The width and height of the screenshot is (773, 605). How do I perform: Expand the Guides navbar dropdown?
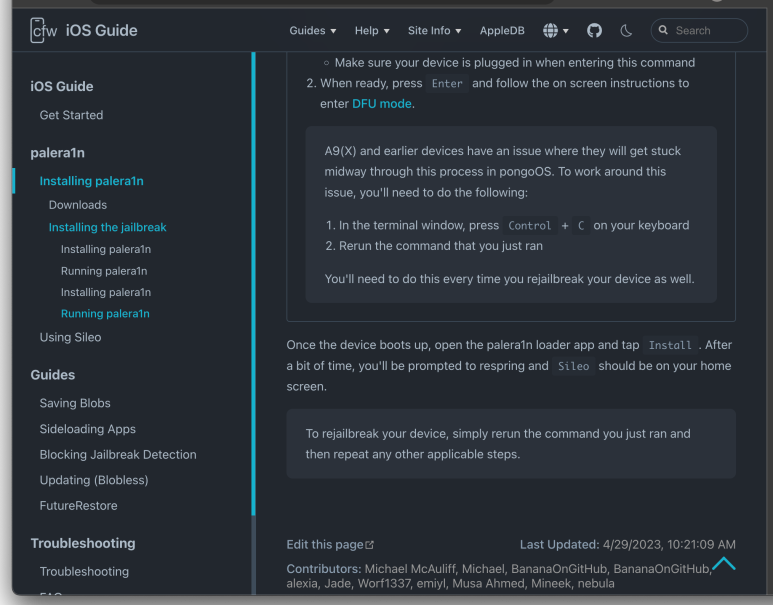(313, 31)
